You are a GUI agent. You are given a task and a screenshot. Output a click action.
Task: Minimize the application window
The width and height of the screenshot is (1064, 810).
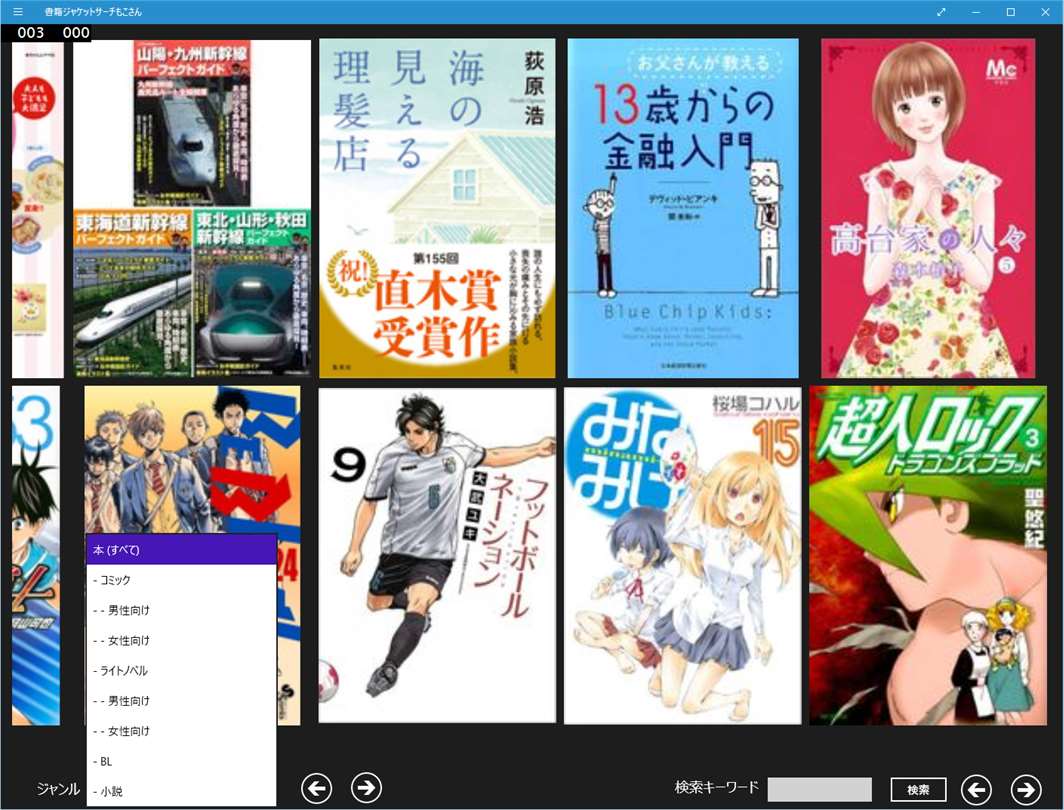pos(976,12)
